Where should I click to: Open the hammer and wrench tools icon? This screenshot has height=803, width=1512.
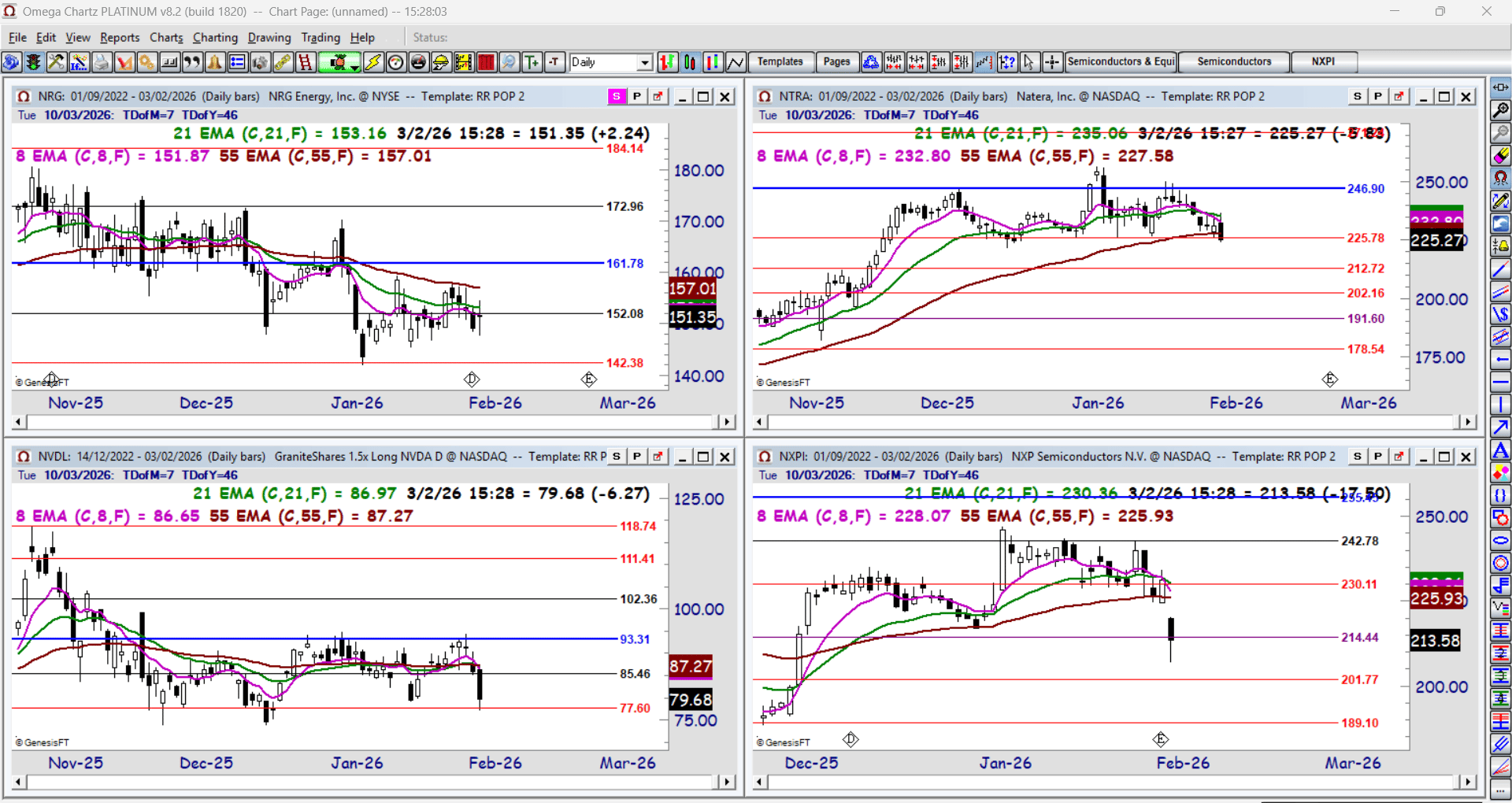(x=56, y=62)
